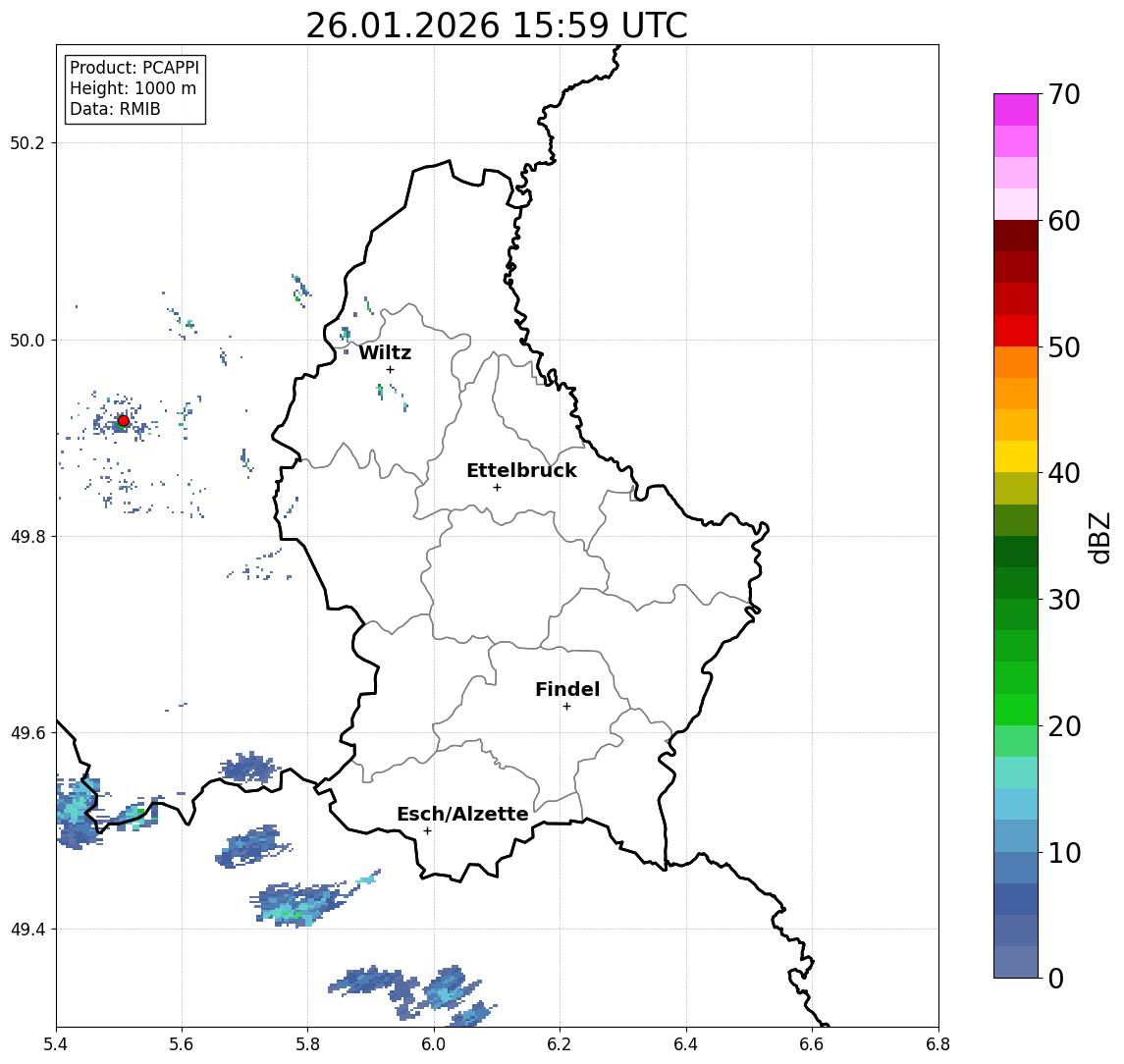Click the Esch/Alzette city label
The height and width of the screenshot is (1064, 1124).
tap(462, 814)
